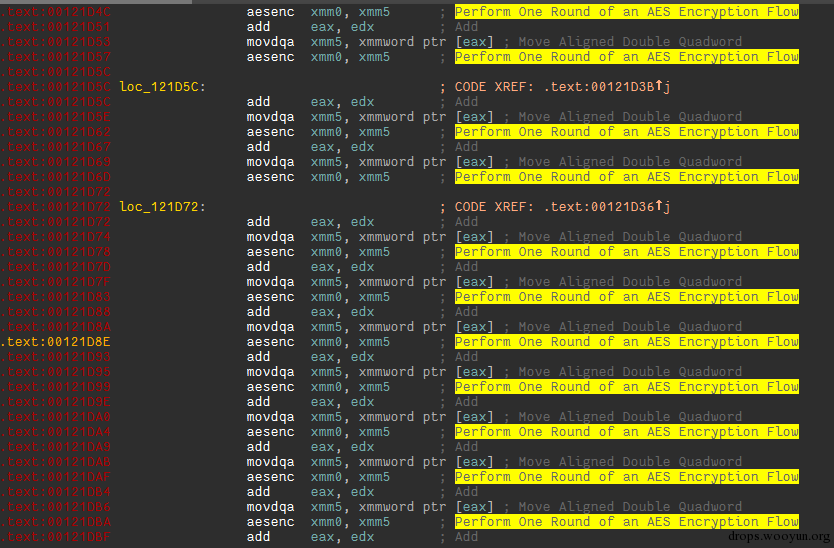Viewport: 834px width, 548px height.
Task: Click address .text:00121DB4
Action: [x=55, y=492]
